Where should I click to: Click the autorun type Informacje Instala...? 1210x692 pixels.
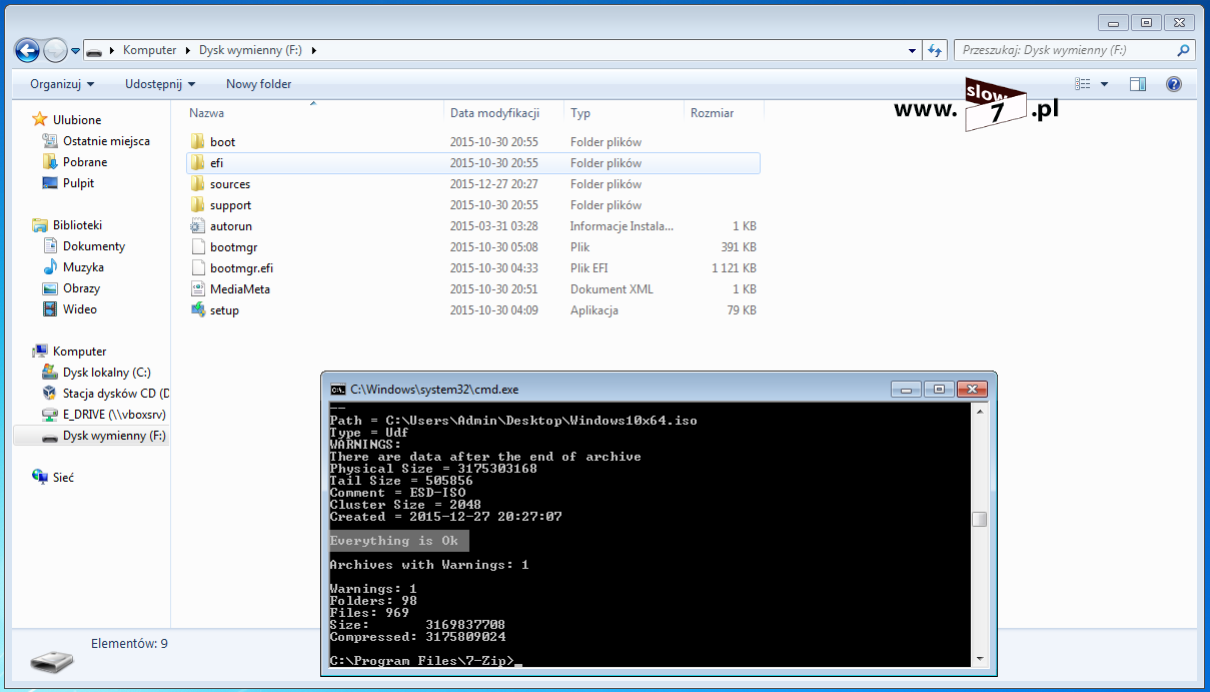point(621,226)
